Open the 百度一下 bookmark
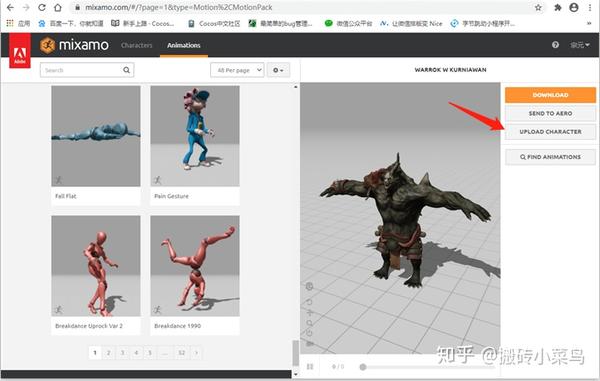The height and width of the screenshot is (381, 600). [x=71, y=23]
